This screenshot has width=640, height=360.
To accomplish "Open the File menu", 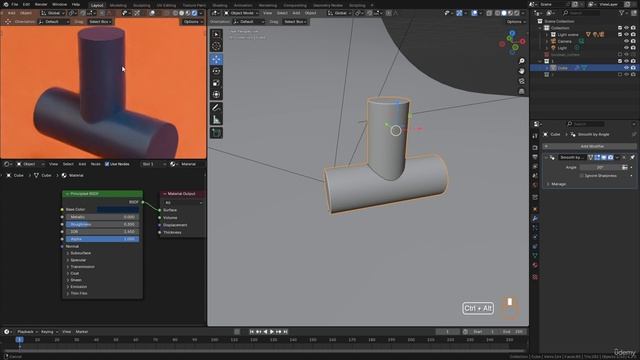I will coord(15,4).
